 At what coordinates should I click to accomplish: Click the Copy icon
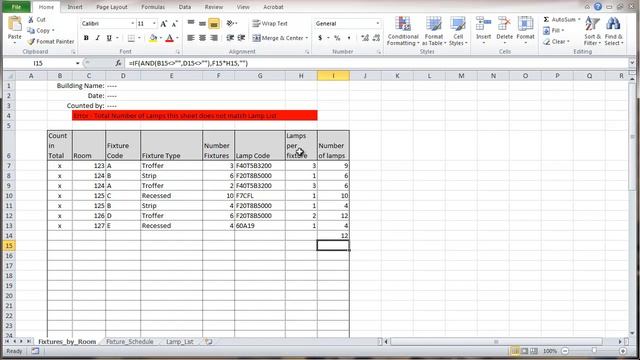coord(31,31)
